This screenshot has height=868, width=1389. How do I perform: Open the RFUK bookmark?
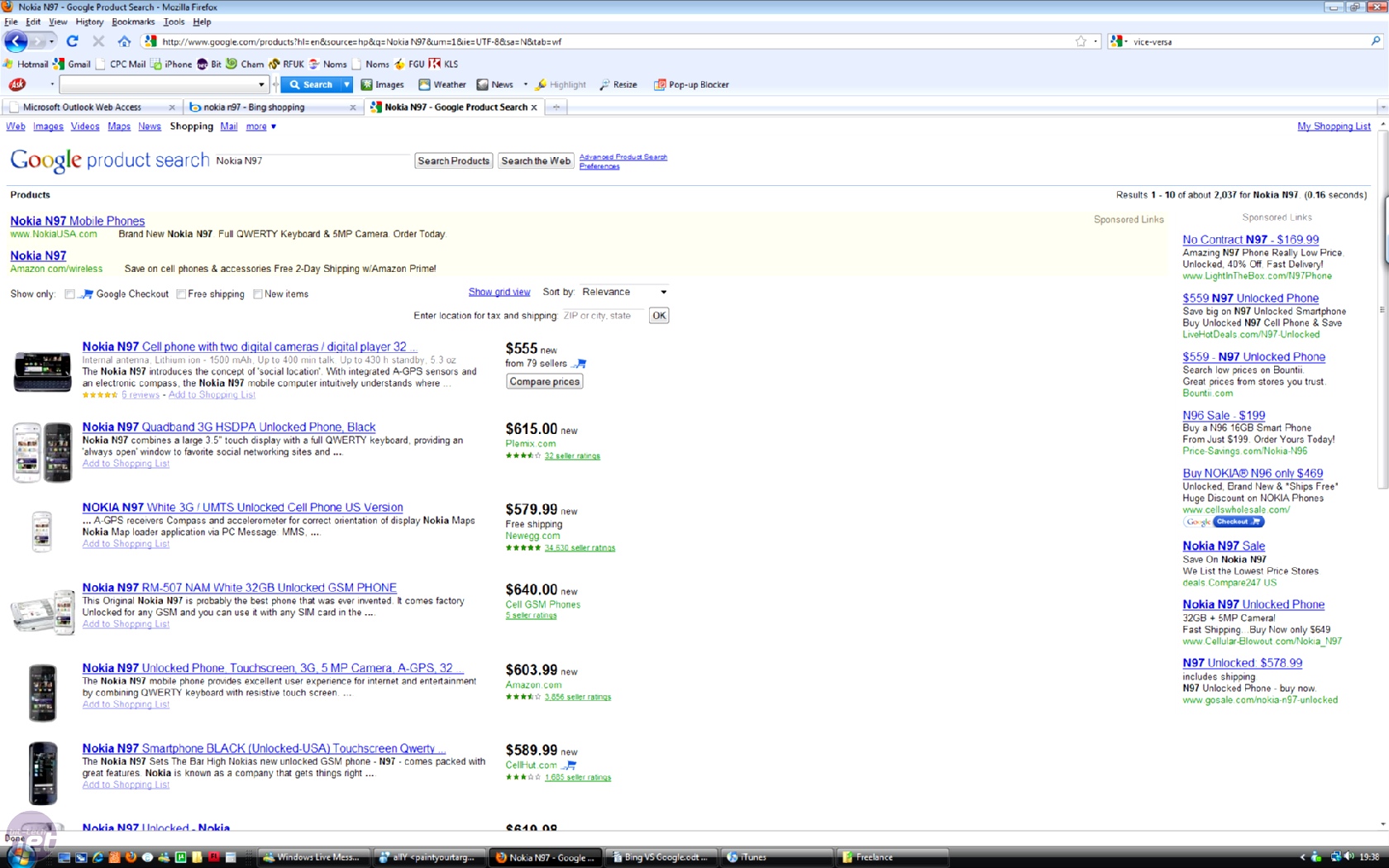[287, 64]
